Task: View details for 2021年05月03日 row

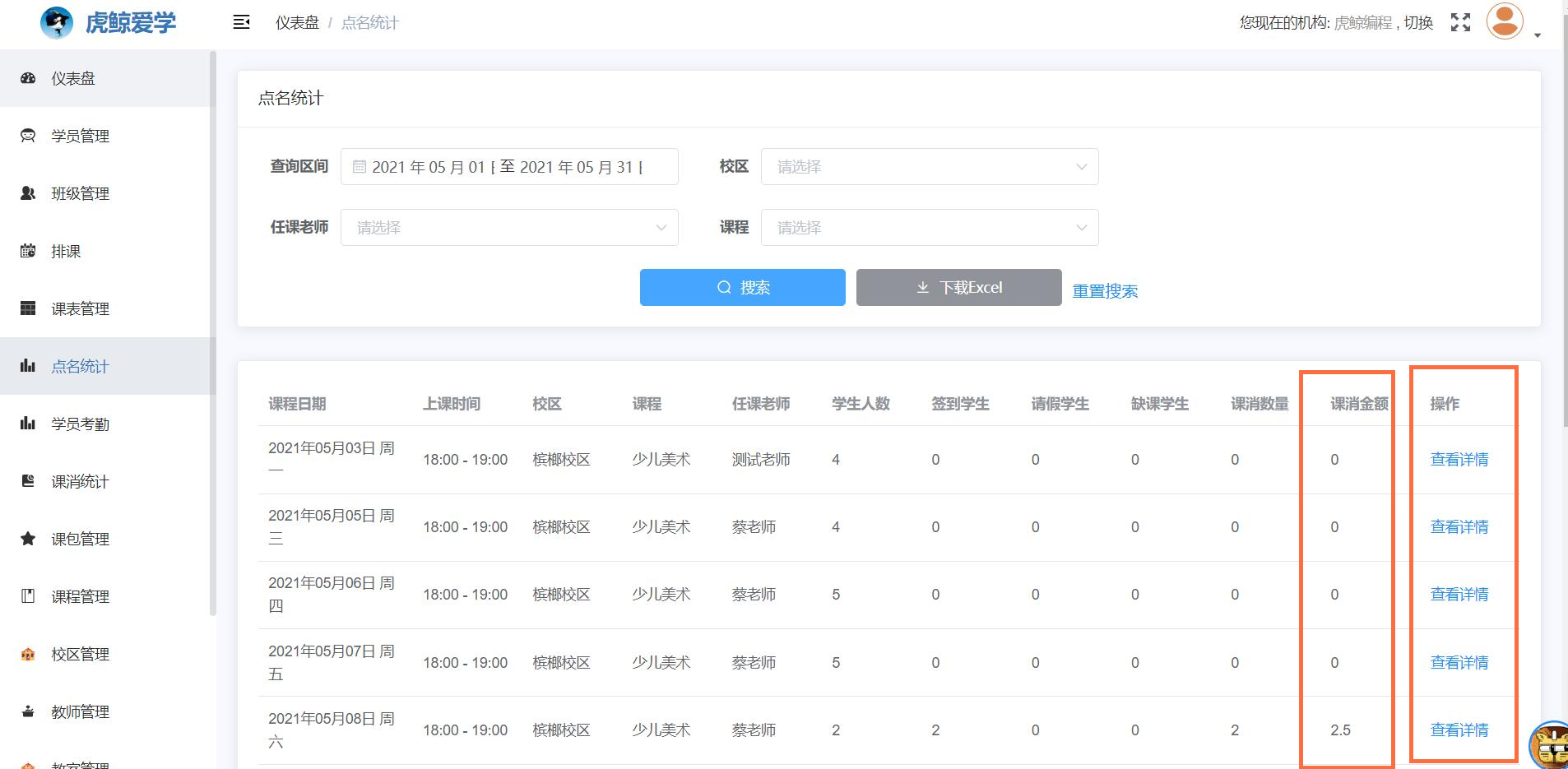Action: pyautogui.click(x=1459, y=460)
